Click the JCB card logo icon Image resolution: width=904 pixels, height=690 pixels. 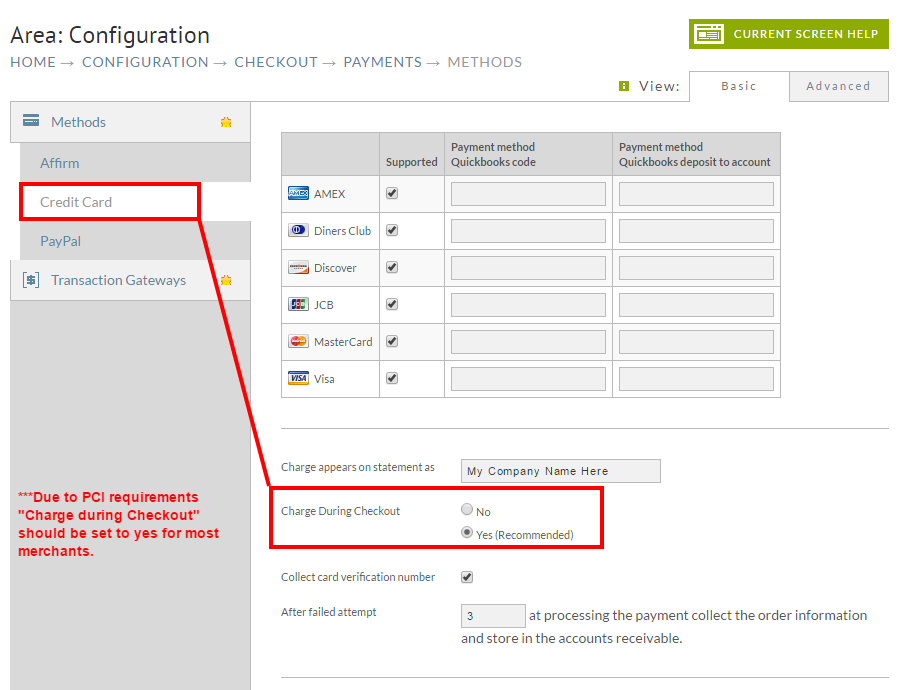(298, 304)
